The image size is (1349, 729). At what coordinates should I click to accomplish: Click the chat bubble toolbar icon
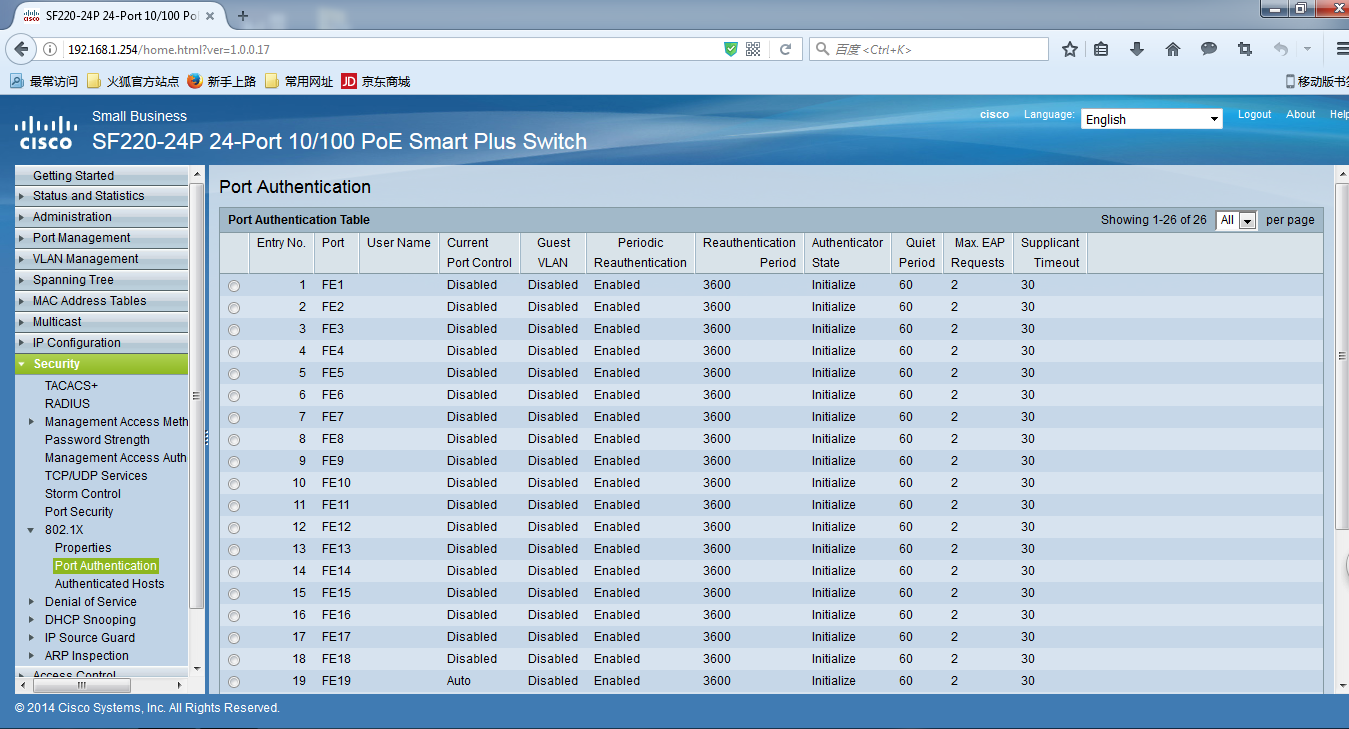click(x=1209, y=49)
